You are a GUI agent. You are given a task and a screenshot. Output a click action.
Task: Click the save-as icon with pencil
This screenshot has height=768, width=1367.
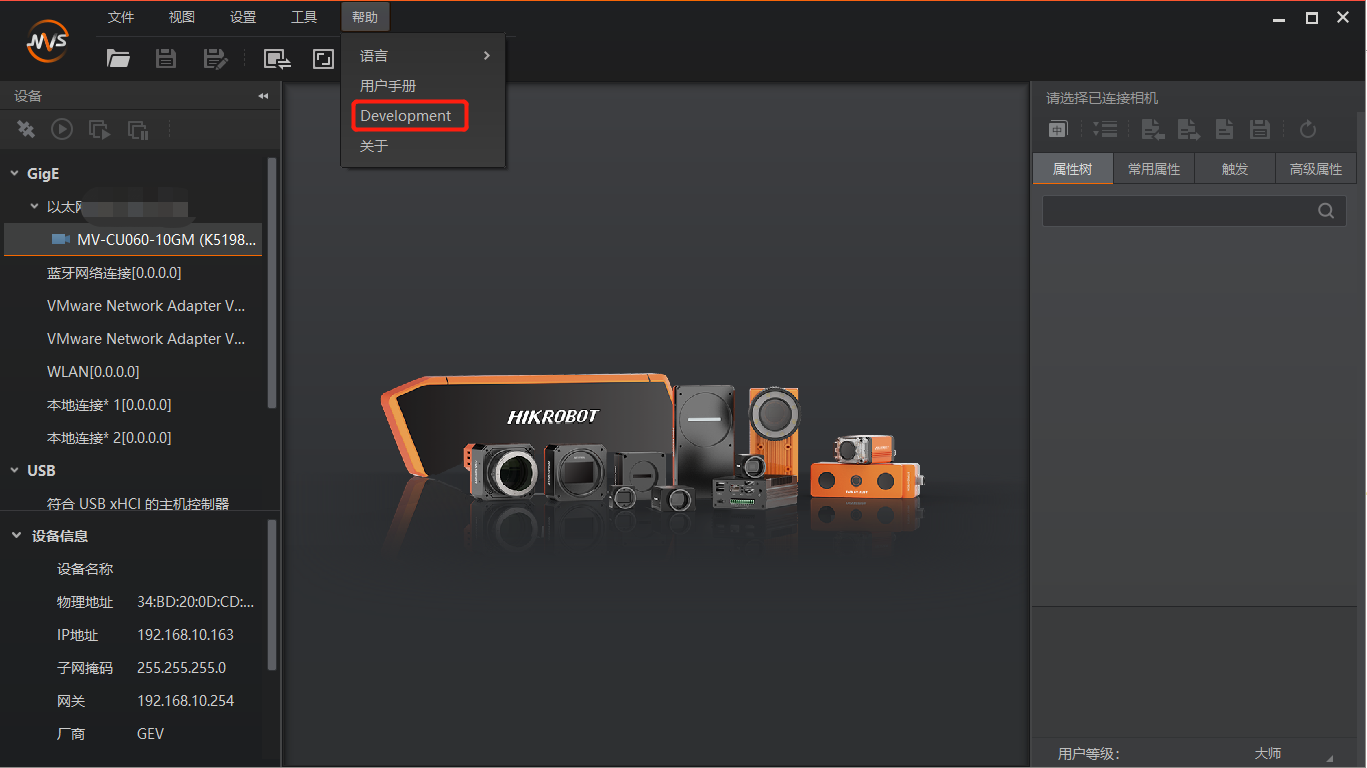pyautogui.click(x=215, y=59)
